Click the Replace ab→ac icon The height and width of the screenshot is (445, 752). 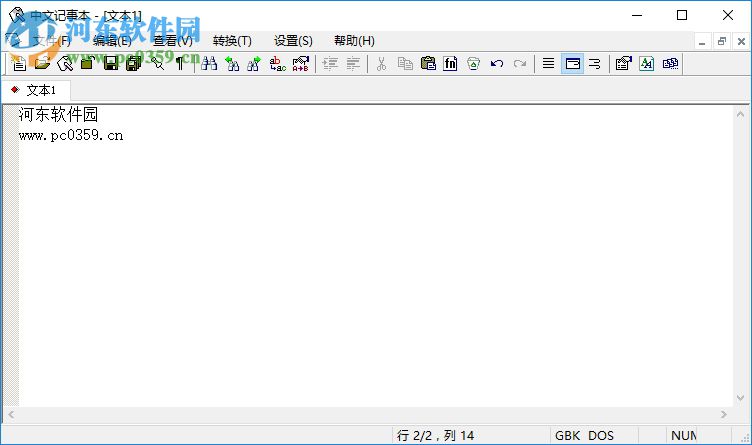click(x=278, y=63)
